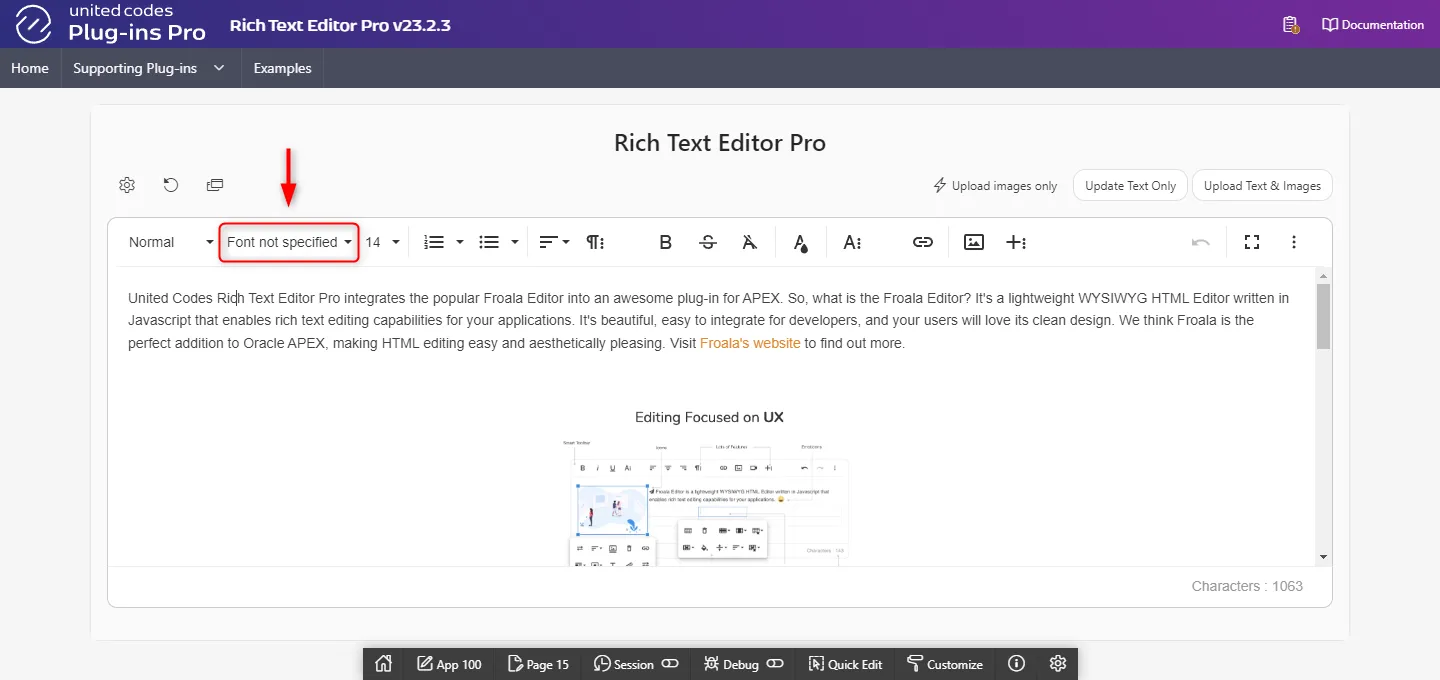
Task: Go to the Examples tab
Action: point(282,68)
